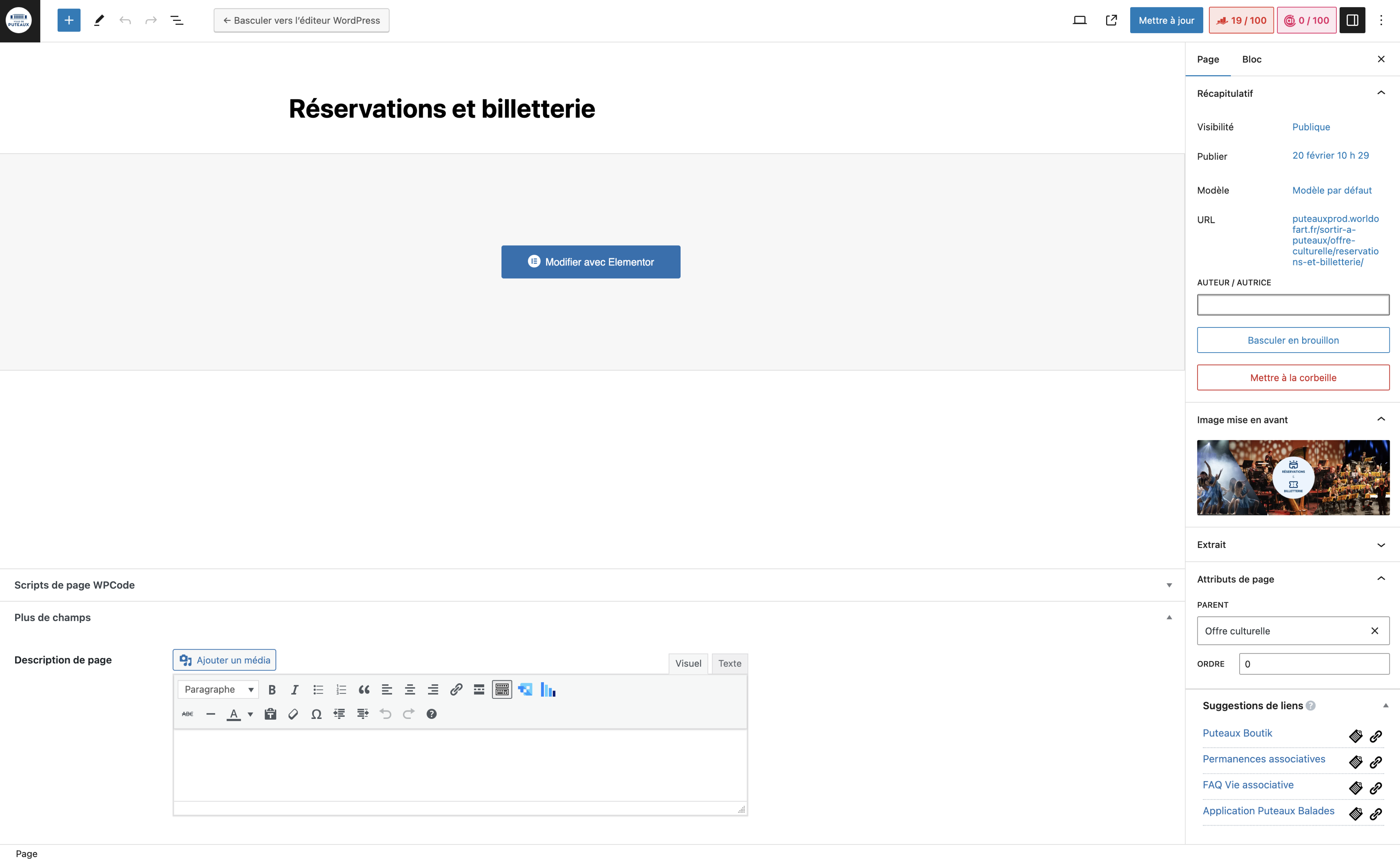1400x862 pixels.
Task: Switch to Texte editor tab
Action: coord(729,663)
